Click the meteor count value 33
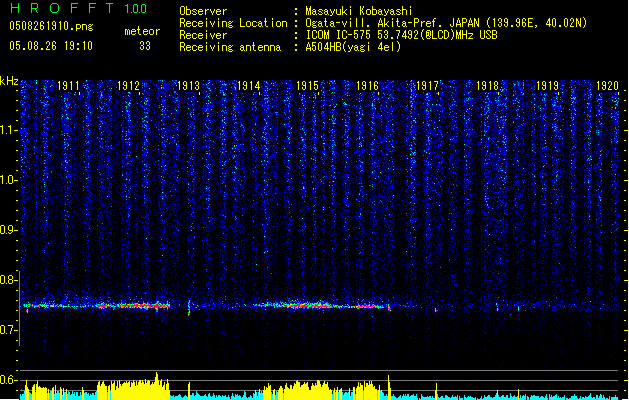Screen dimensions: 629x400 point(145,46)
